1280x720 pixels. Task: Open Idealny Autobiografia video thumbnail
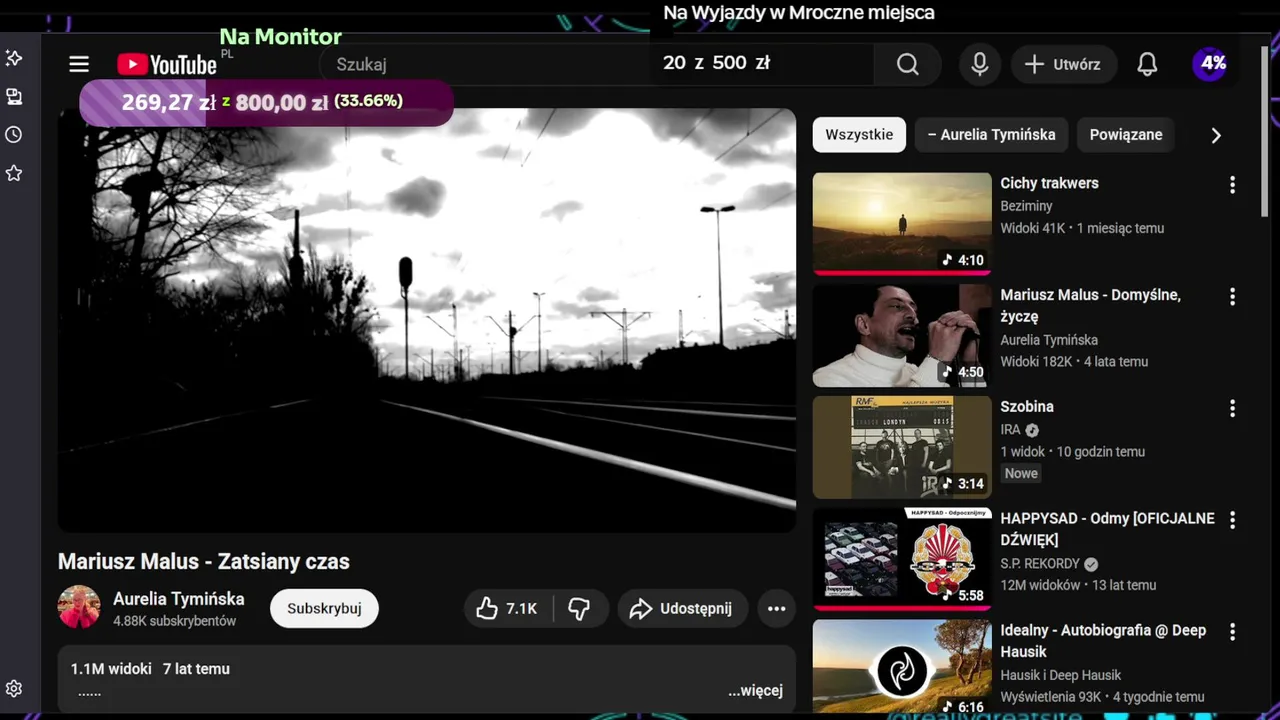pyautogui.click(x=902, y=666)
